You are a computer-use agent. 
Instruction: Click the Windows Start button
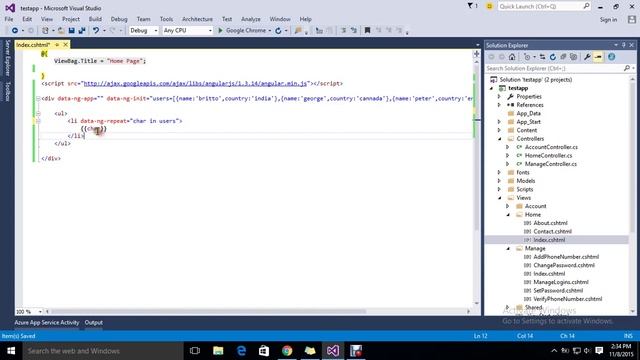(11, 351)
